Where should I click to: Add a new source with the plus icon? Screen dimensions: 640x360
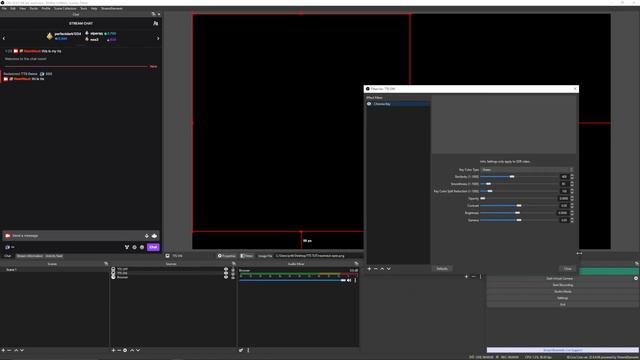click(113, 350)
